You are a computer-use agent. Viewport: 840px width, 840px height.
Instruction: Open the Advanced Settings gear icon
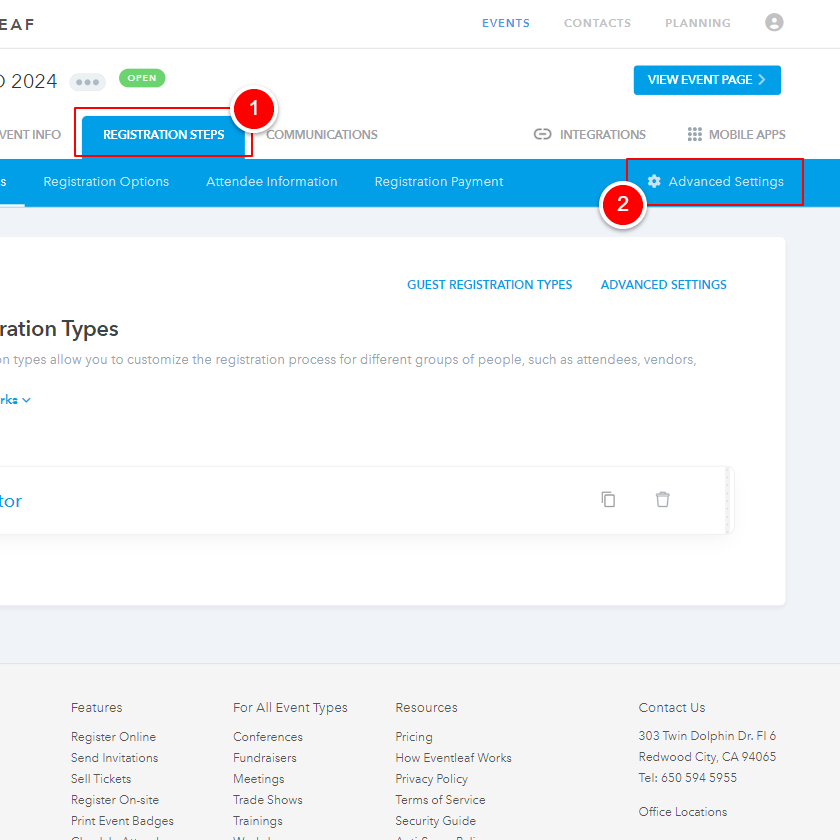654,182
